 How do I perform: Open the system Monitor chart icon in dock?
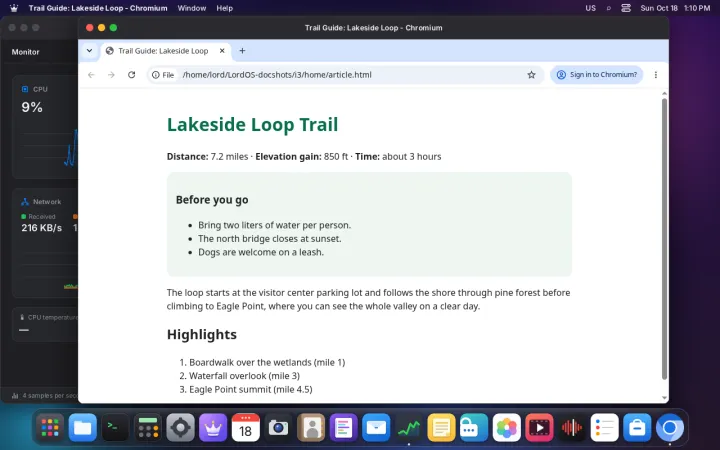(409, 428)
